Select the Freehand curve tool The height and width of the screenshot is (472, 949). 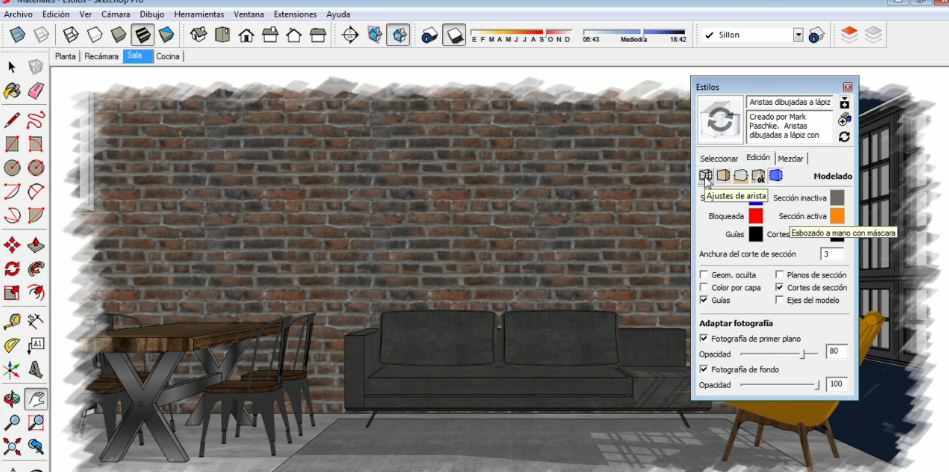(x=36, y=119)
